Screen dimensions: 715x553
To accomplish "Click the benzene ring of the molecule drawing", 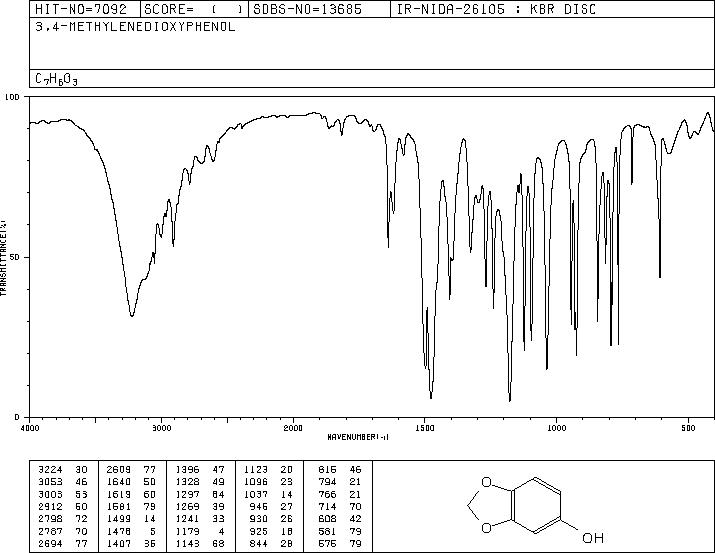I will (536, 505).
